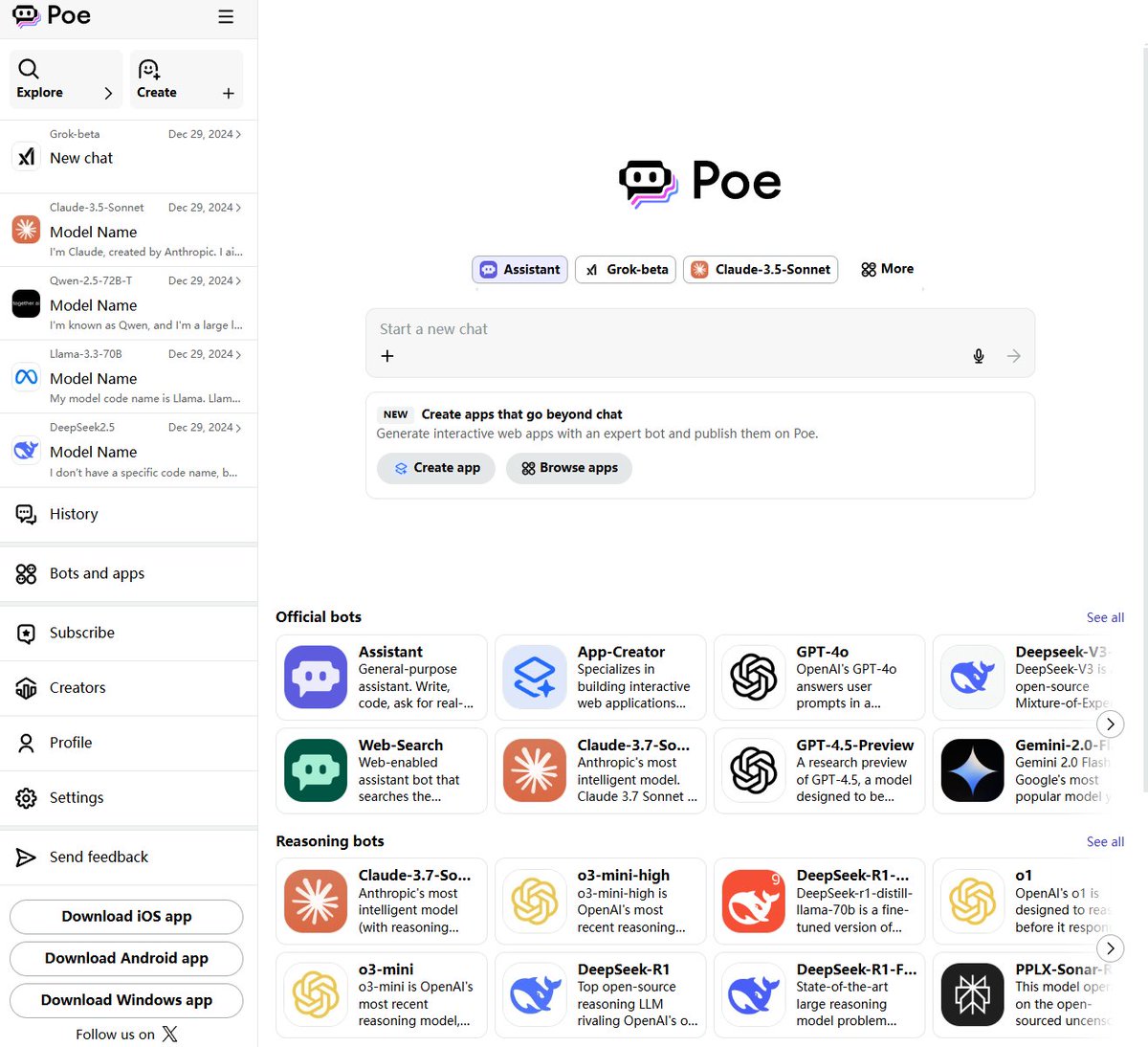Click the plus attachment icon in chat box
This screenshot has width=1148, height=1047.
pos(387,356)
